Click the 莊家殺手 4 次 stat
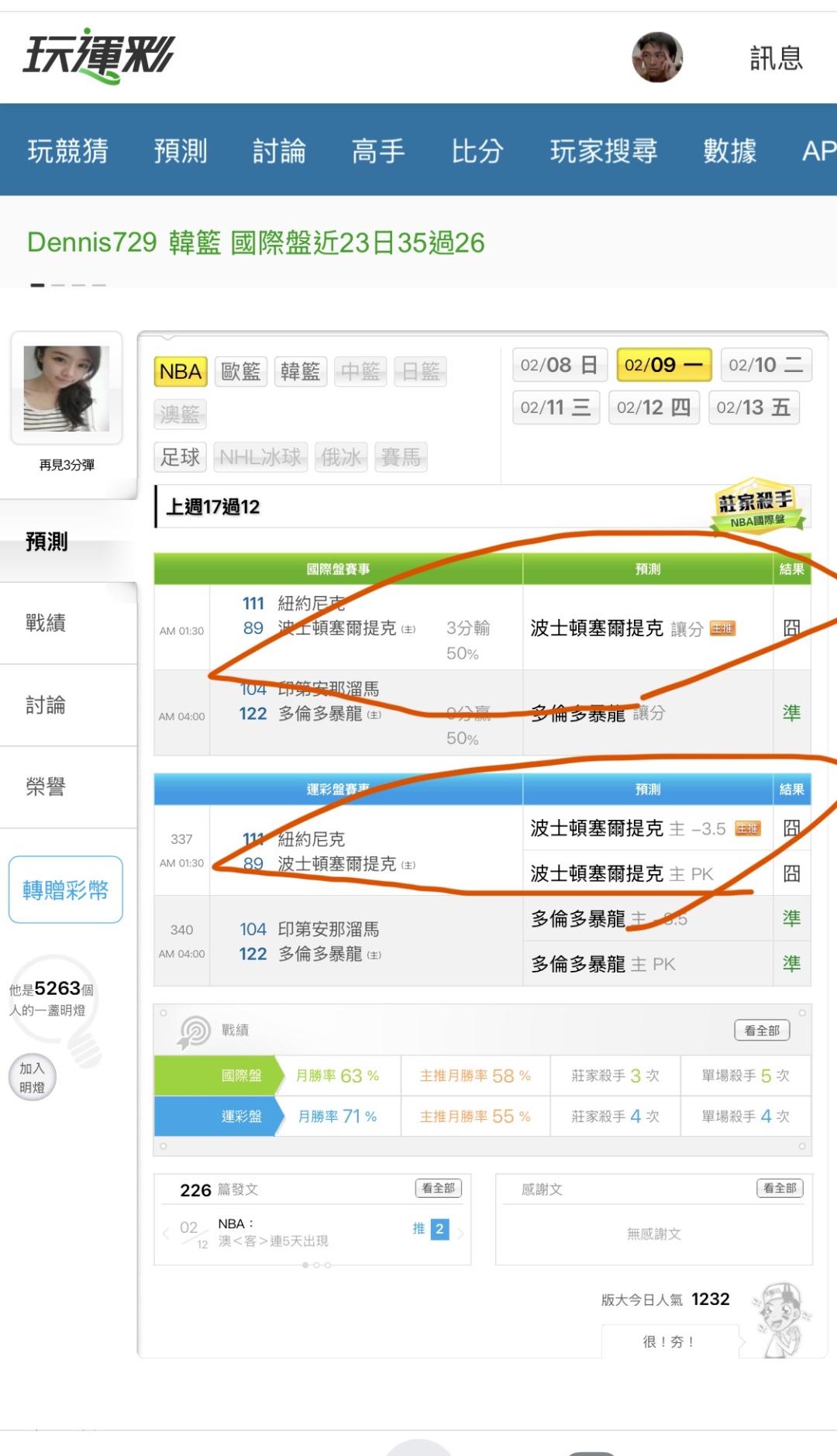 615,1117
